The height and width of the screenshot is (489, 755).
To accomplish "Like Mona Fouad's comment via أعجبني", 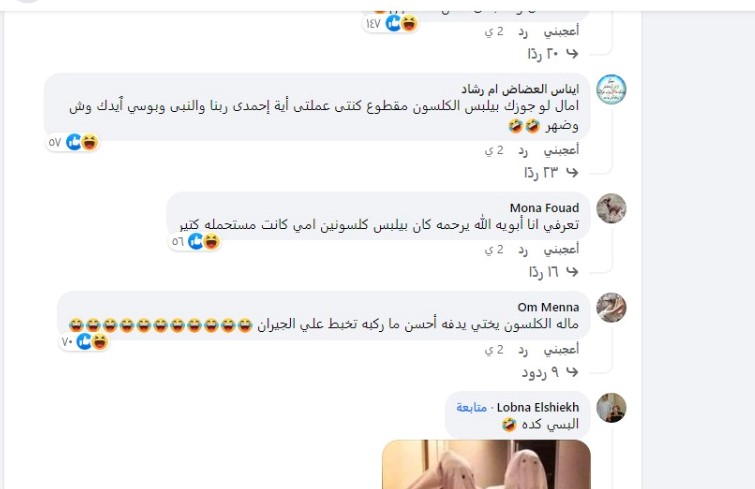I will (x=561, y=249).
